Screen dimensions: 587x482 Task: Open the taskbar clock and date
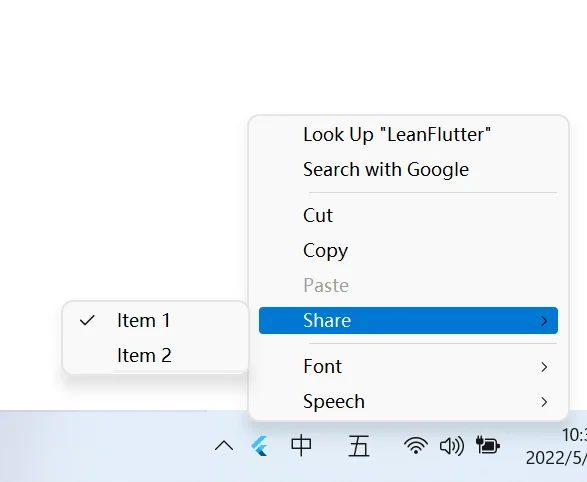[x=556, y=446]
